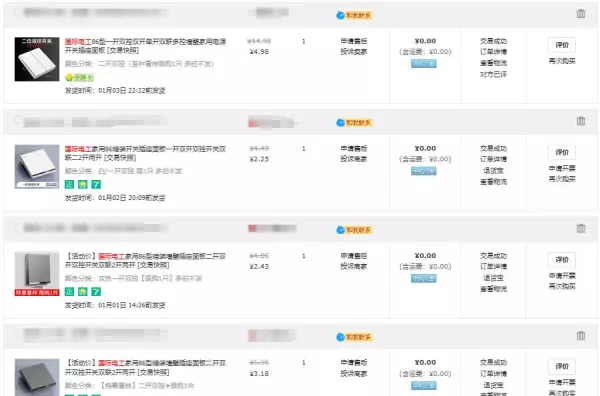Remove the ¥2.43 order using trash icon
Viewport: 600px width, 396px height.
[x=581, y=228]
